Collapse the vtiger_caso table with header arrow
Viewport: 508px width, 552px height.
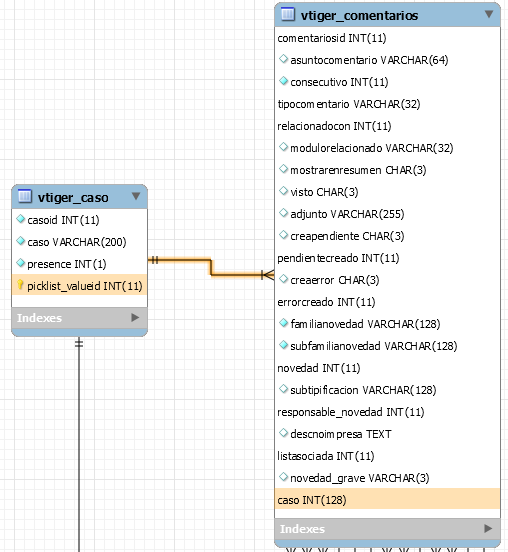[136, 196]
